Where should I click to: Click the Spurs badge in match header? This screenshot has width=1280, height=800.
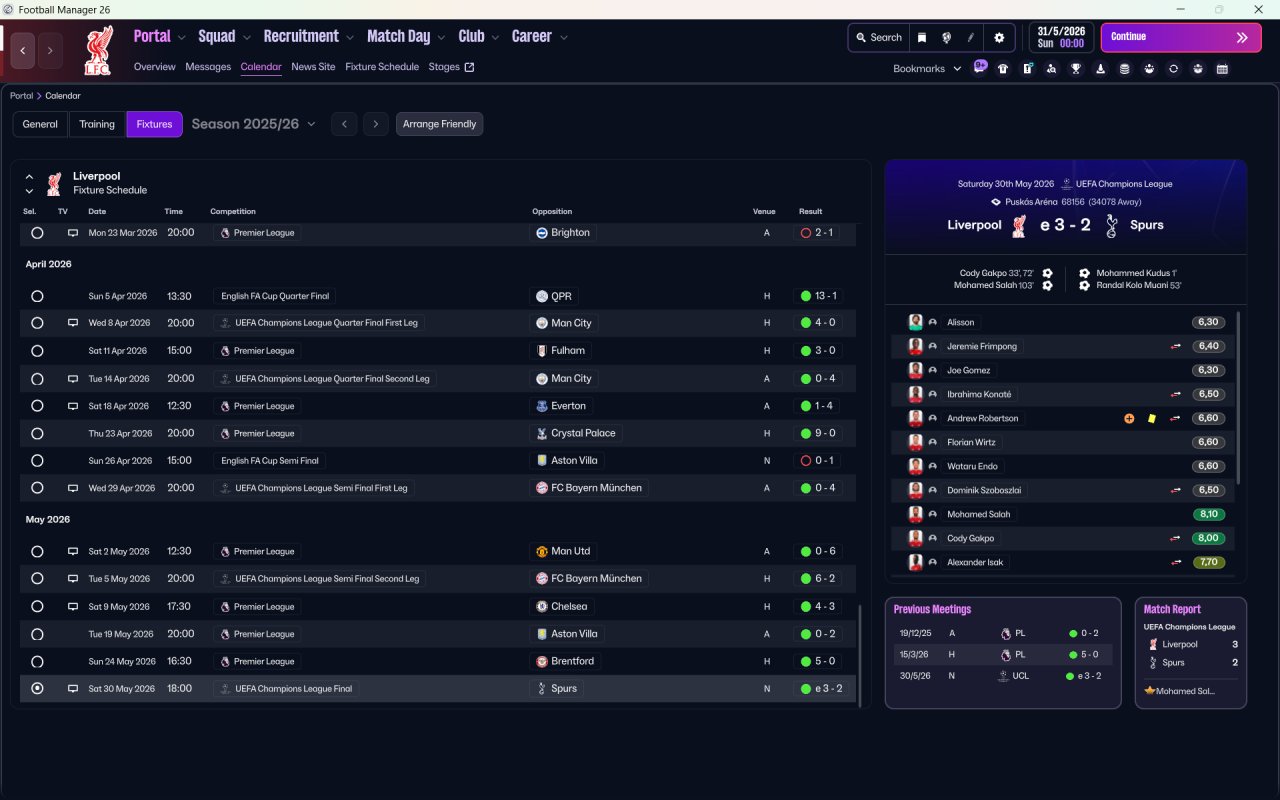1111,225
